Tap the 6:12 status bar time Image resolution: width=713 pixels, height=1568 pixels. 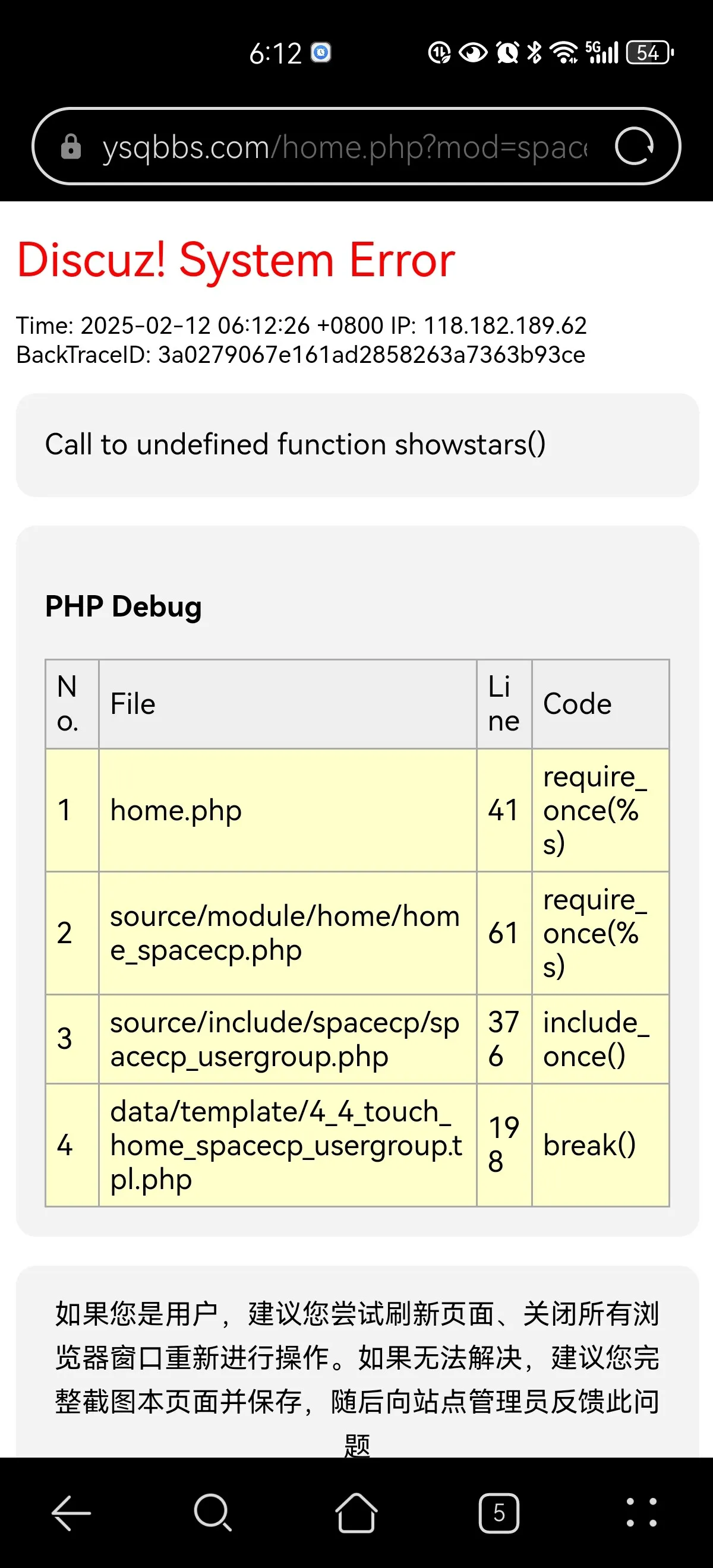(x=275, y=53)
